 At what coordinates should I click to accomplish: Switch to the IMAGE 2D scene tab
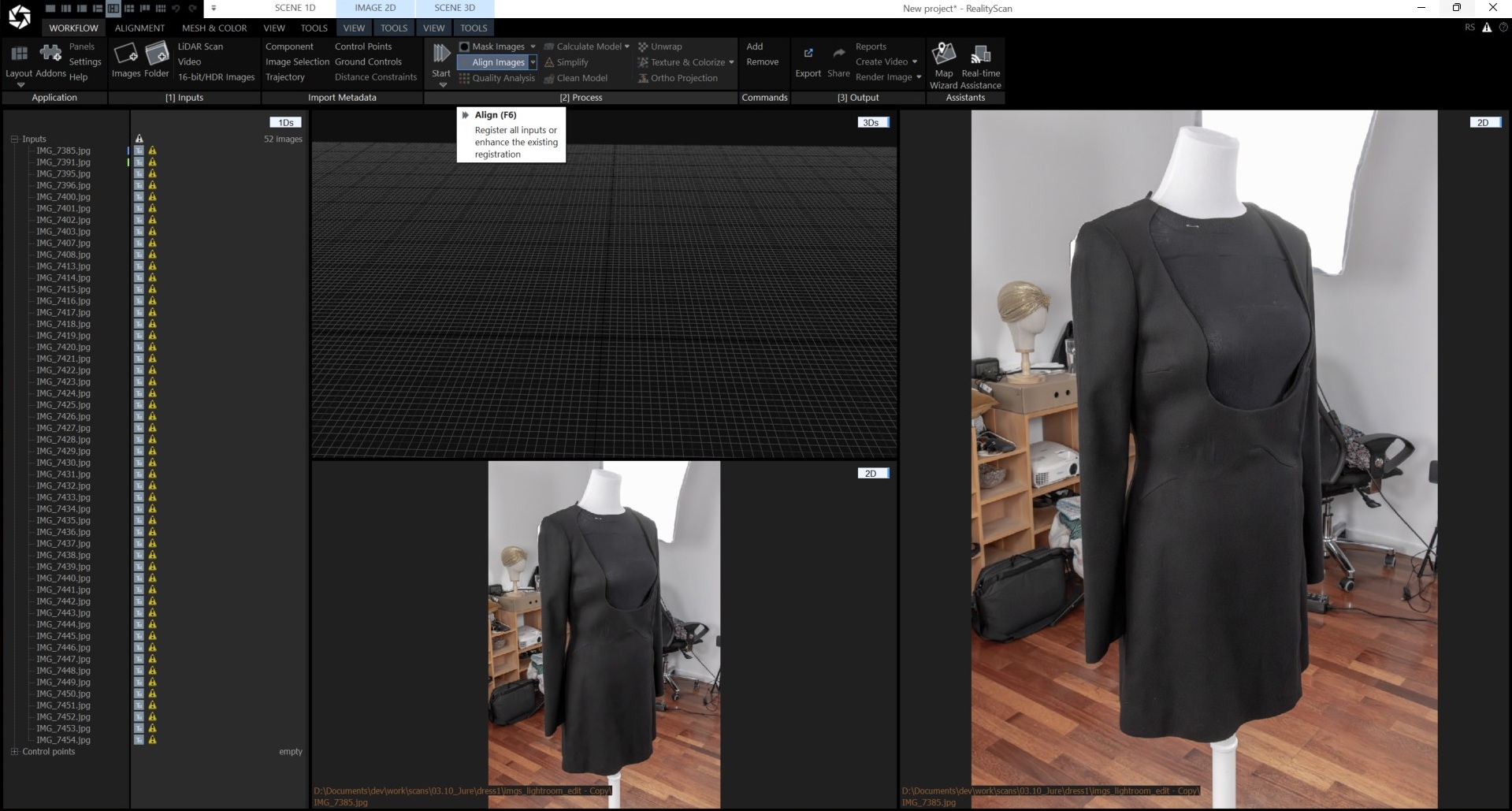pyautogui.click(x=373, y=8)
